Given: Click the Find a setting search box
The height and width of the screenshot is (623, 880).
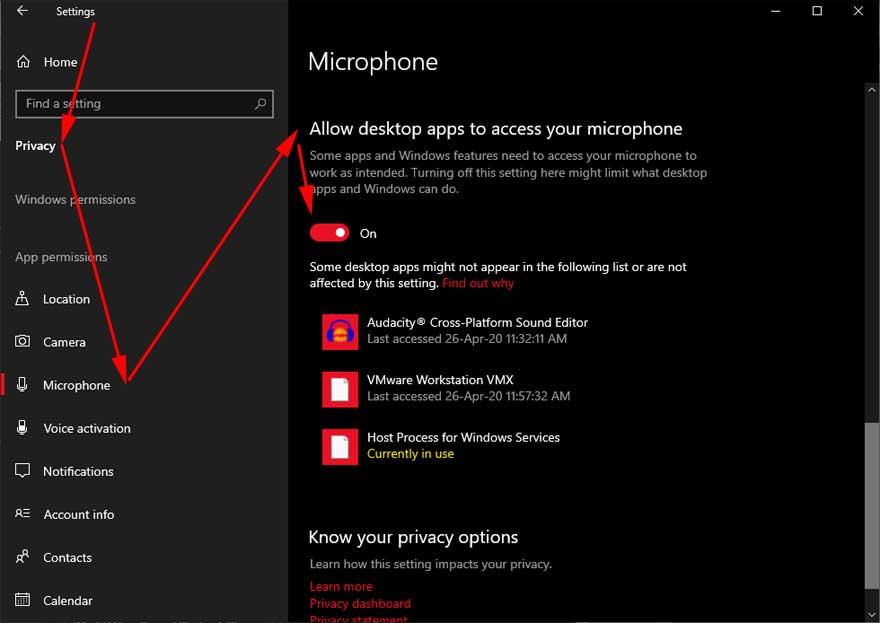Looking at the screenshot, I should click(x=145, y=104).
